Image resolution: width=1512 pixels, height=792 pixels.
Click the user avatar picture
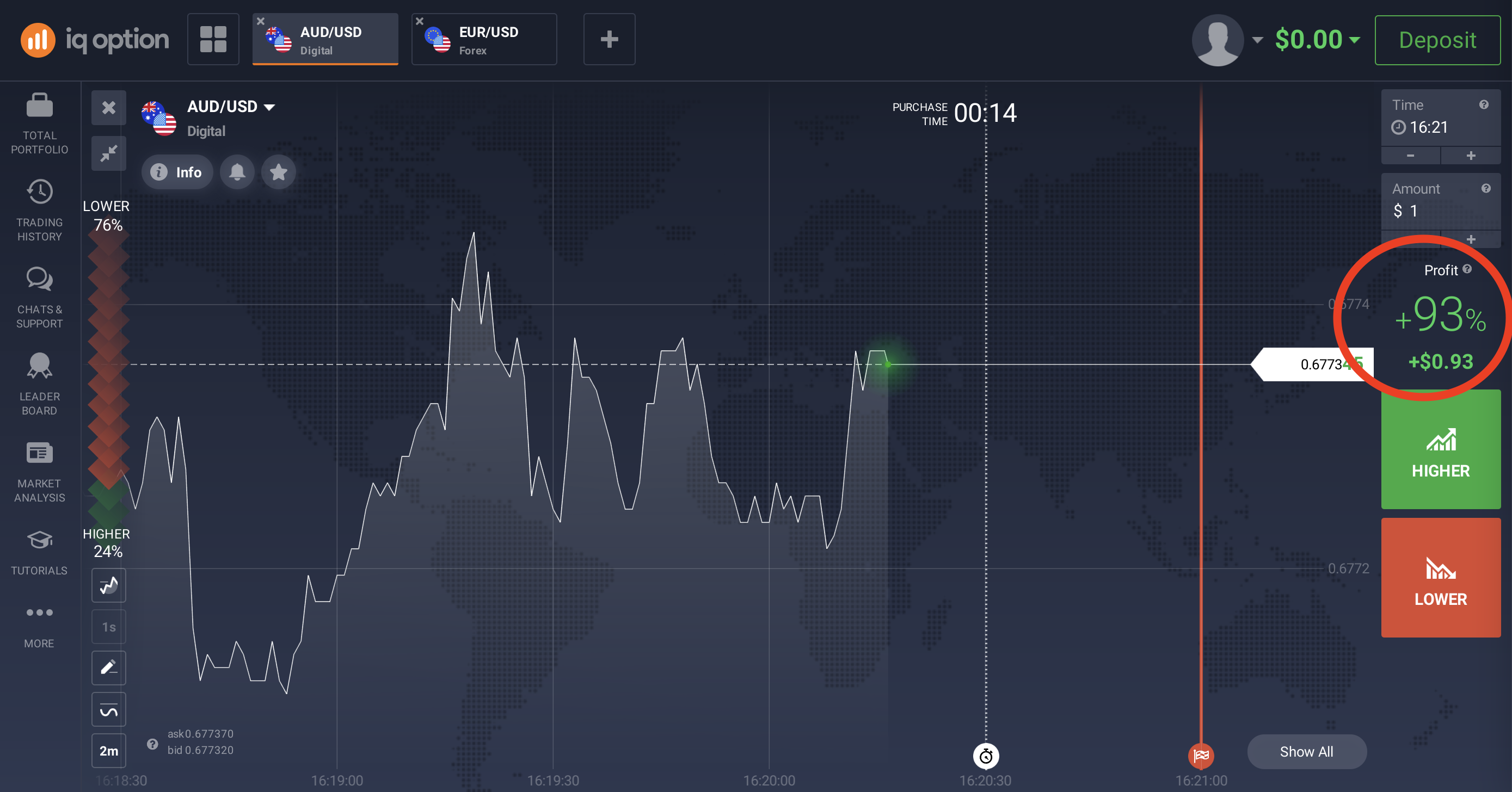point(1218,40)
